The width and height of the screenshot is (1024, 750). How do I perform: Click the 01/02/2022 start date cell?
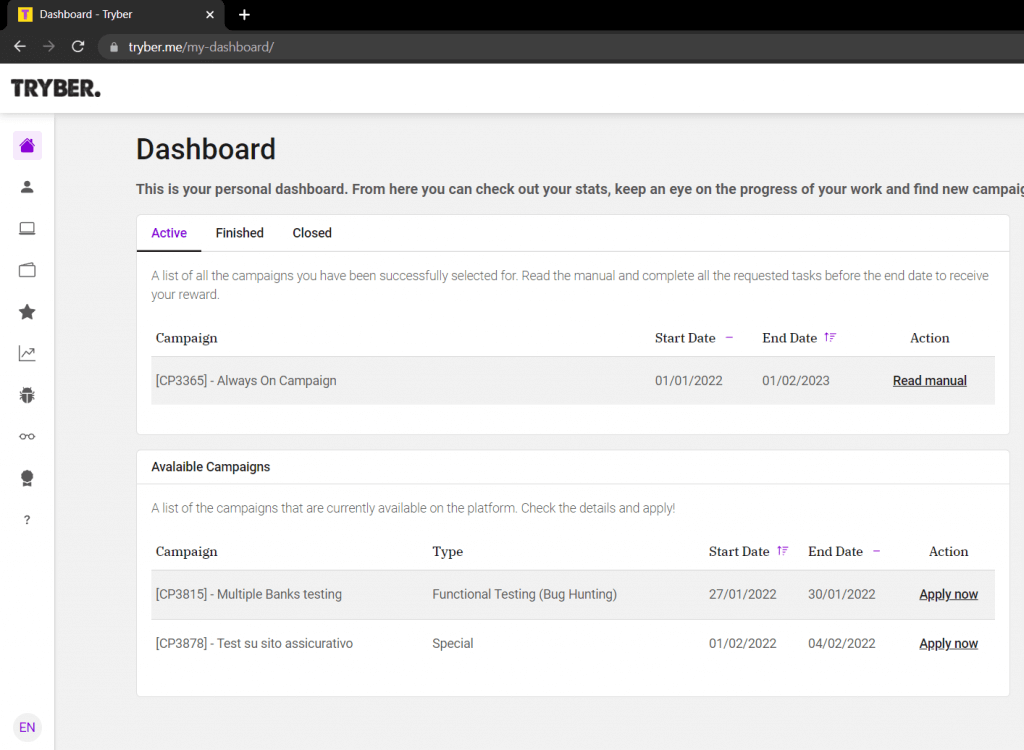click(743, 644)
